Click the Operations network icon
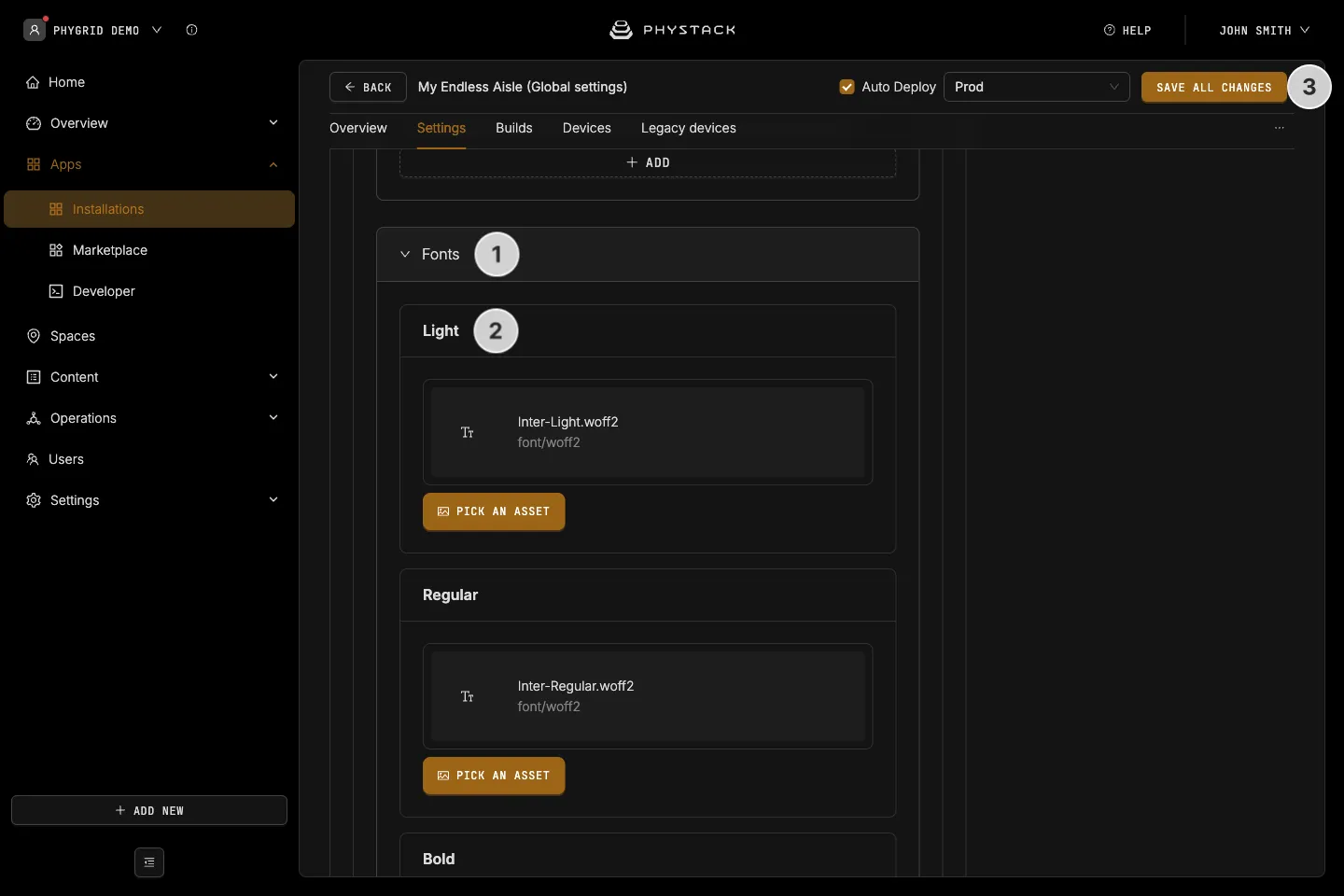The width and height of the screenshot is (1344, 896). 34,418
